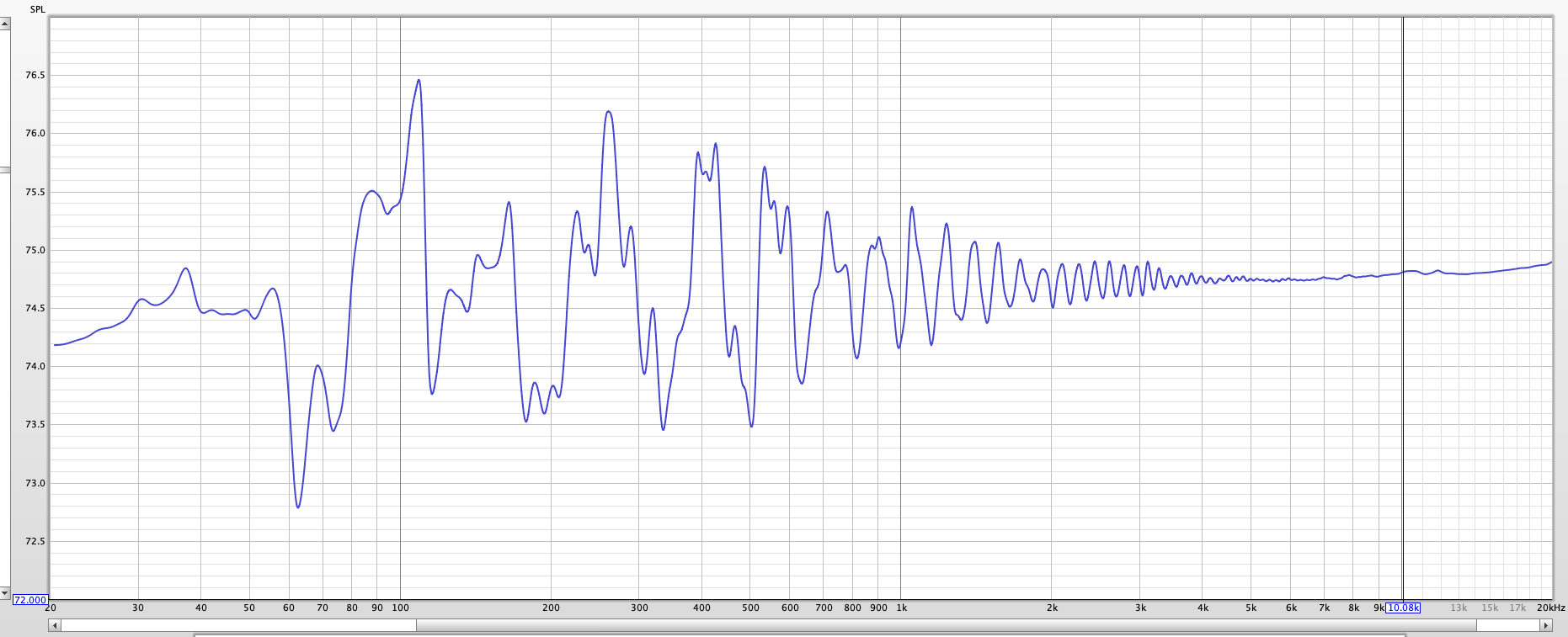This screenshot has height=637, width=1568.
Task: Click the horizontal scrollbar right arrow
Action: point(1546,625)
